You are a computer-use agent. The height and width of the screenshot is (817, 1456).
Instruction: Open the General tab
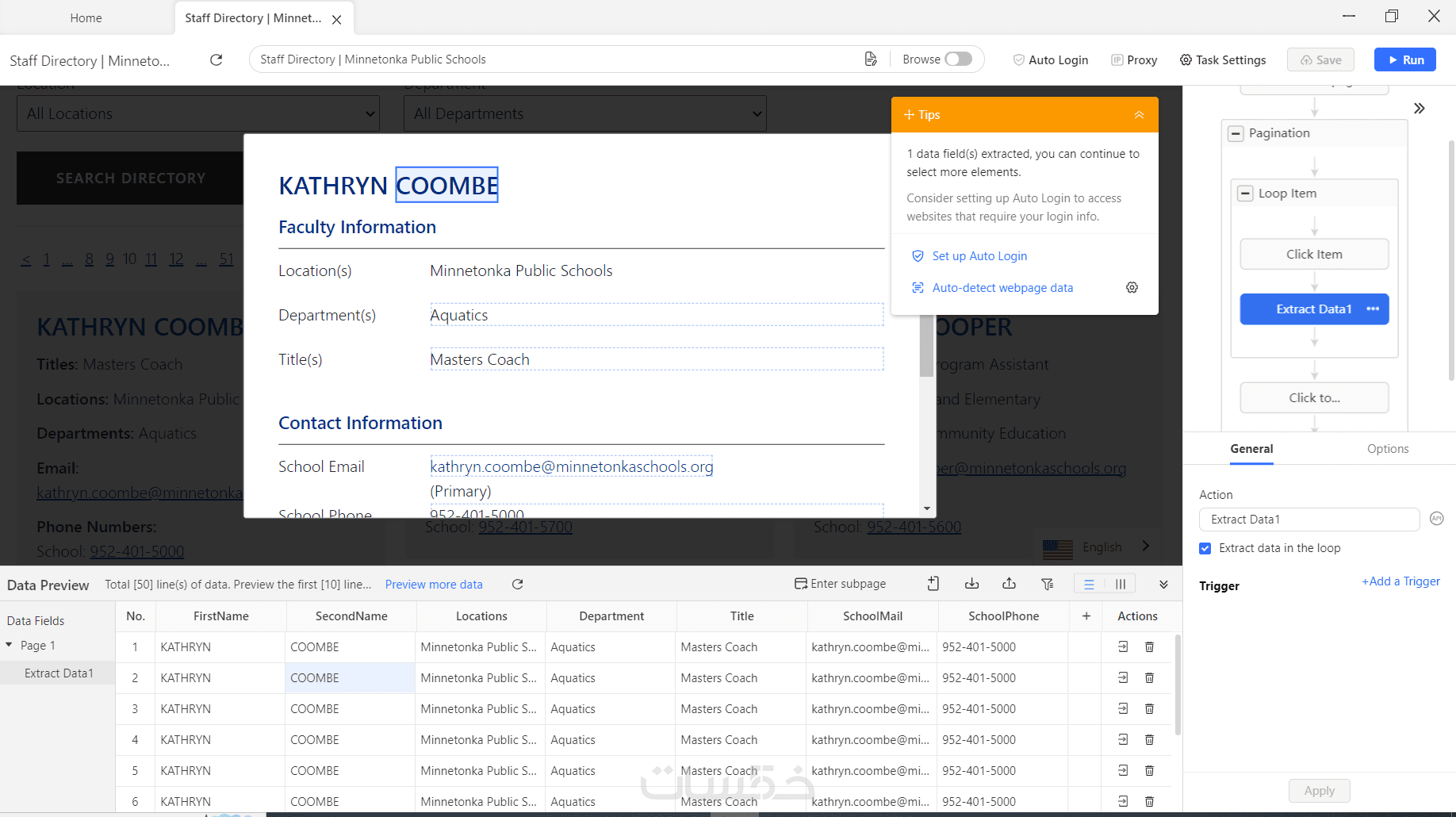(x=1251, y=449)
